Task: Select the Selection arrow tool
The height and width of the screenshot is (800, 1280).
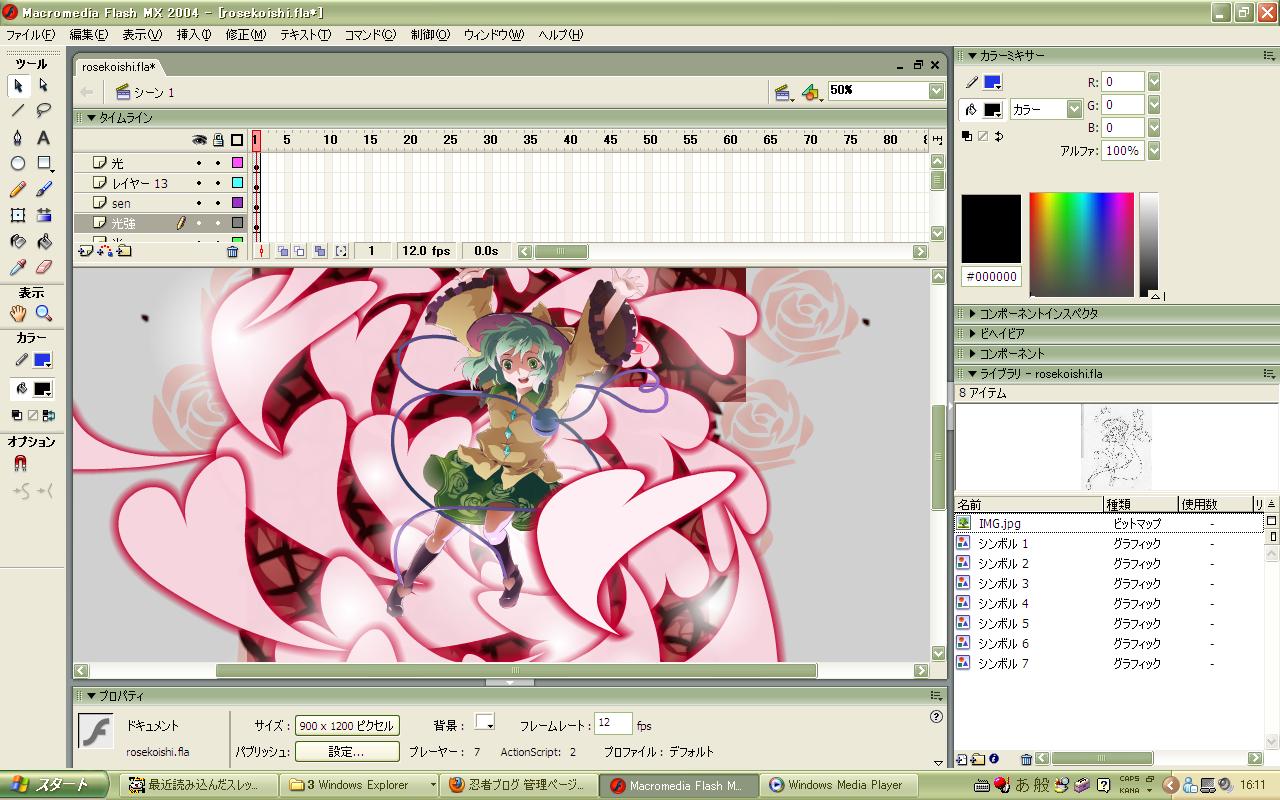Action: [18, 86]
